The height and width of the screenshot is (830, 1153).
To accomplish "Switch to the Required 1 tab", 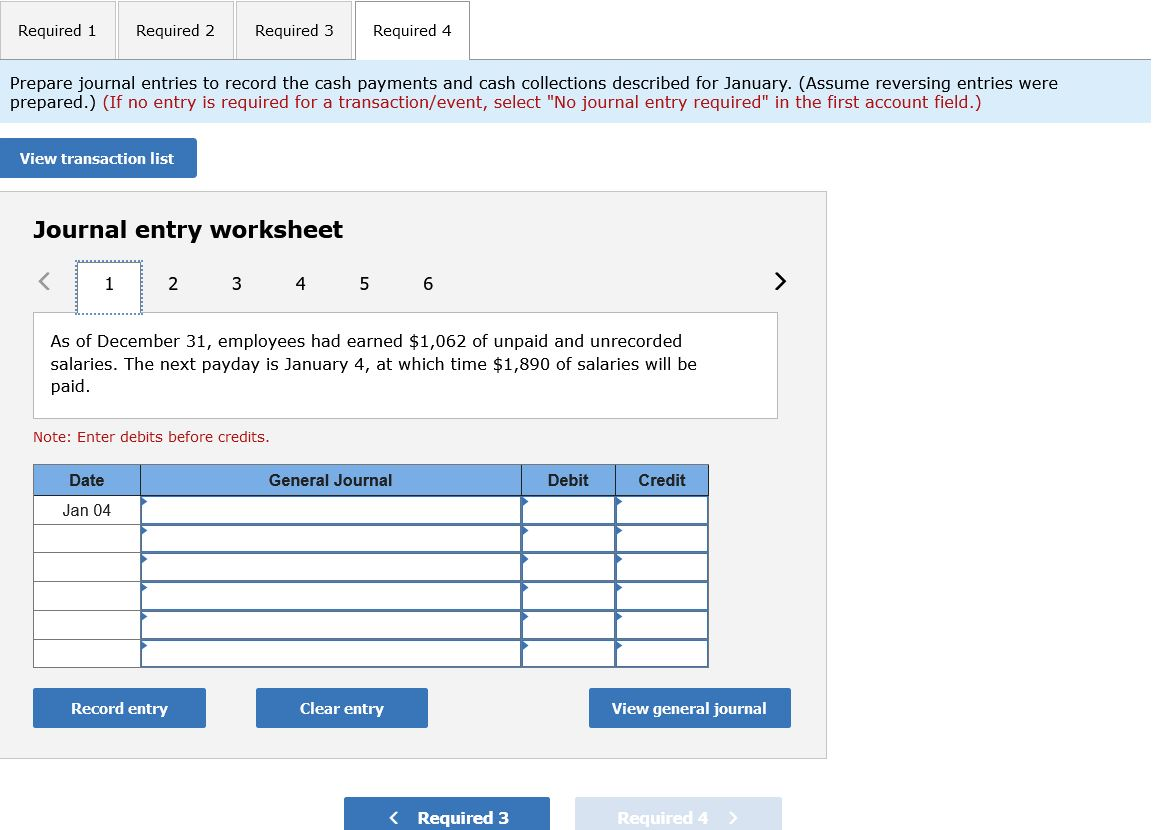I will click(x=58, y=30).
